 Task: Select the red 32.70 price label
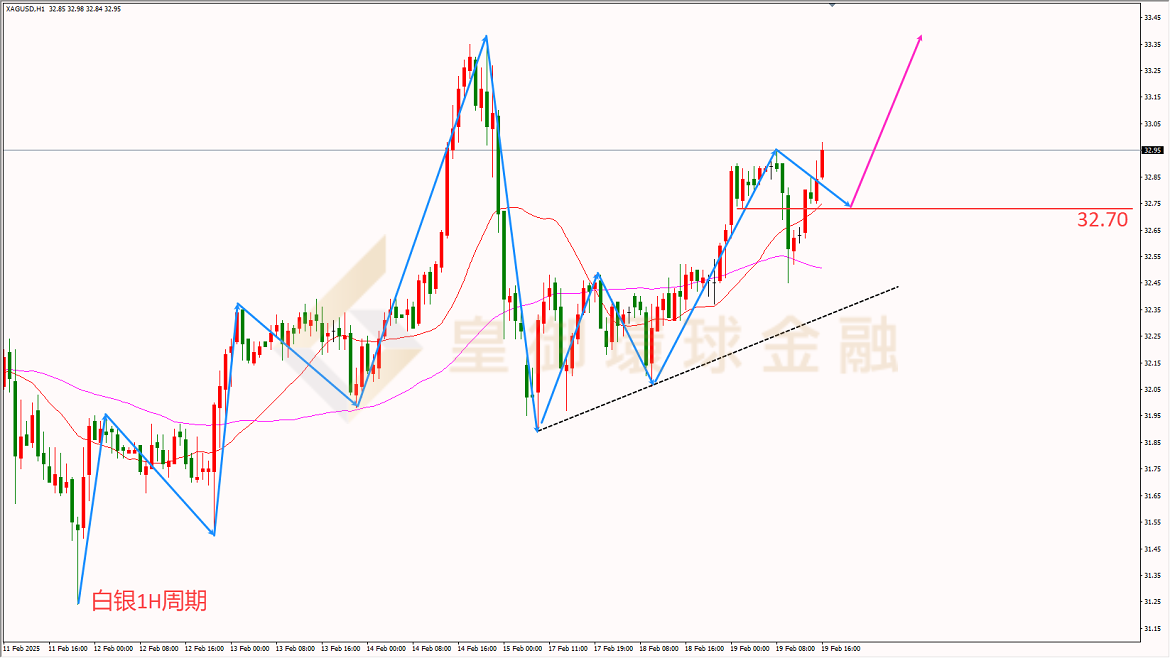[1102, 219]
